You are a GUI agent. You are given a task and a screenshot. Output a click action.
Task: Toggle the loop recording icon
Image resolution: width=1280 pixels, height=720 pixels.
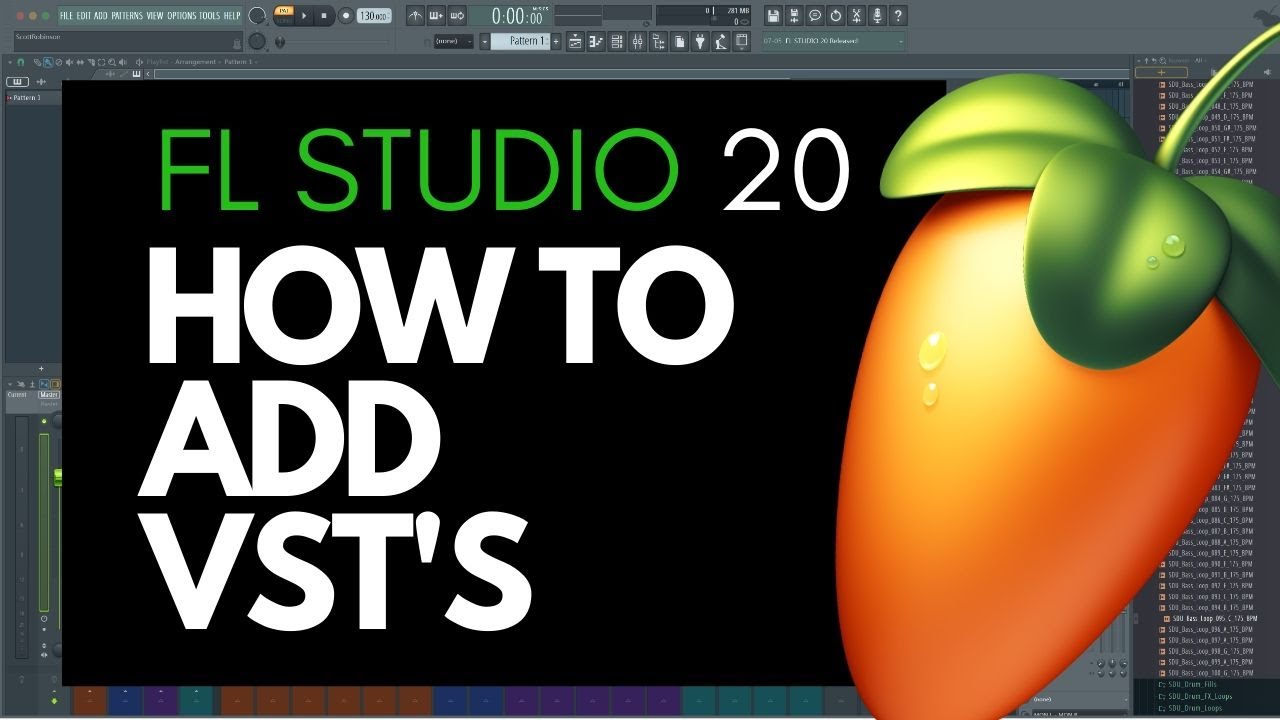457,16
